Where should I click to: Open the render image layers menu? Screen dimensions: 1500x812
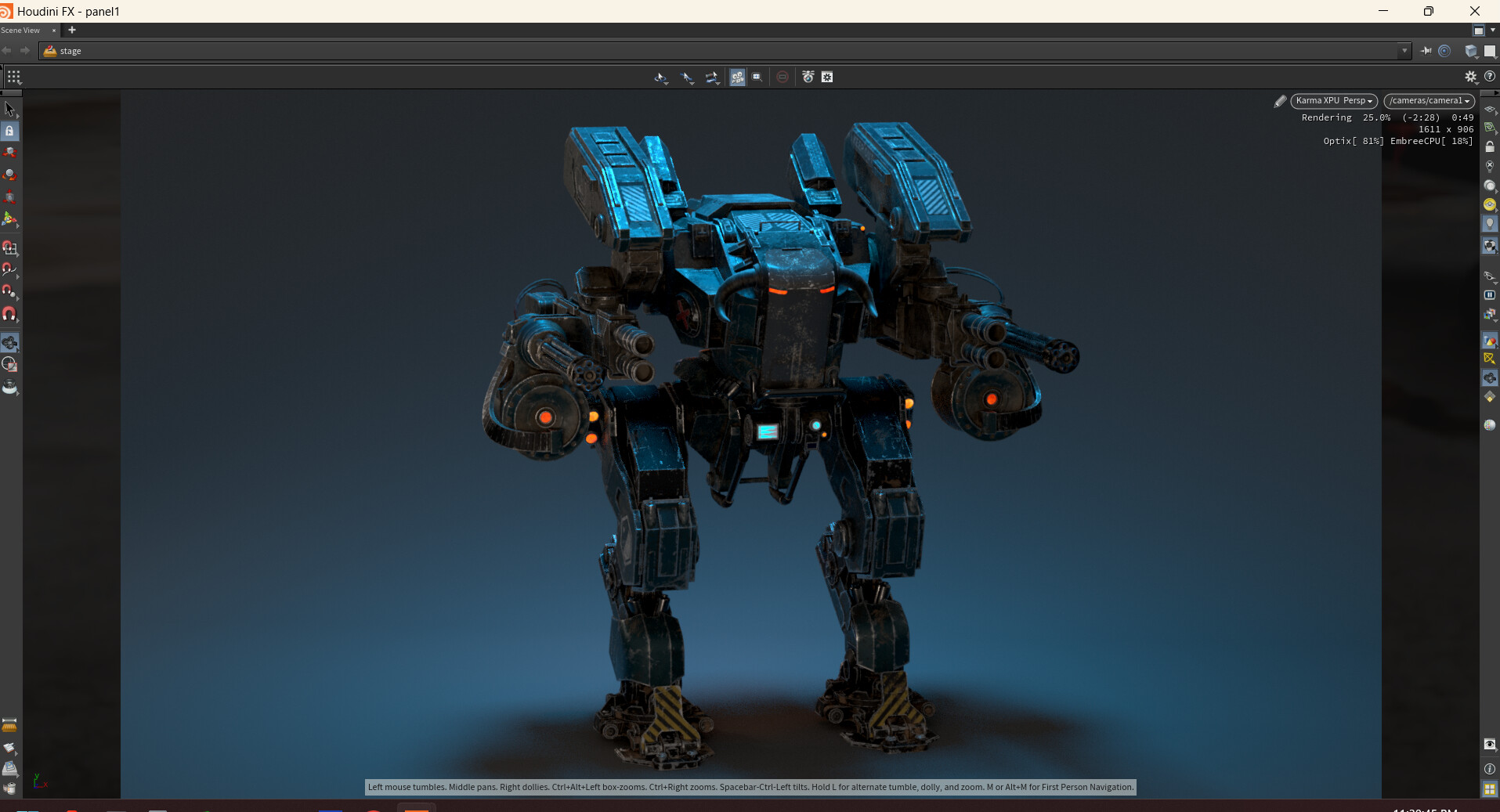point(1490,314)
